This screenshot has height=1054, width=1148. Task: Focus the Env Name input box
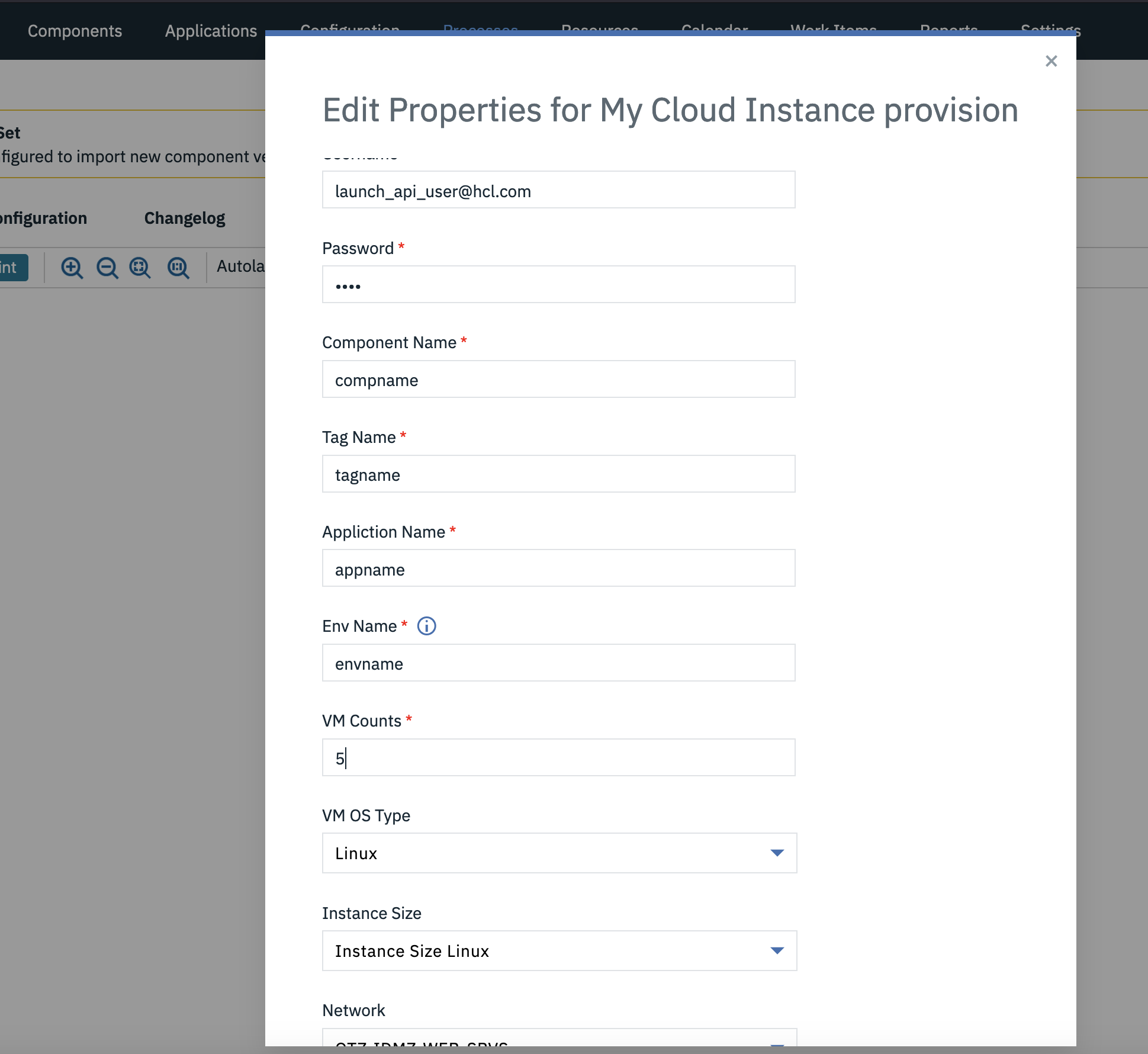(558, 663)
